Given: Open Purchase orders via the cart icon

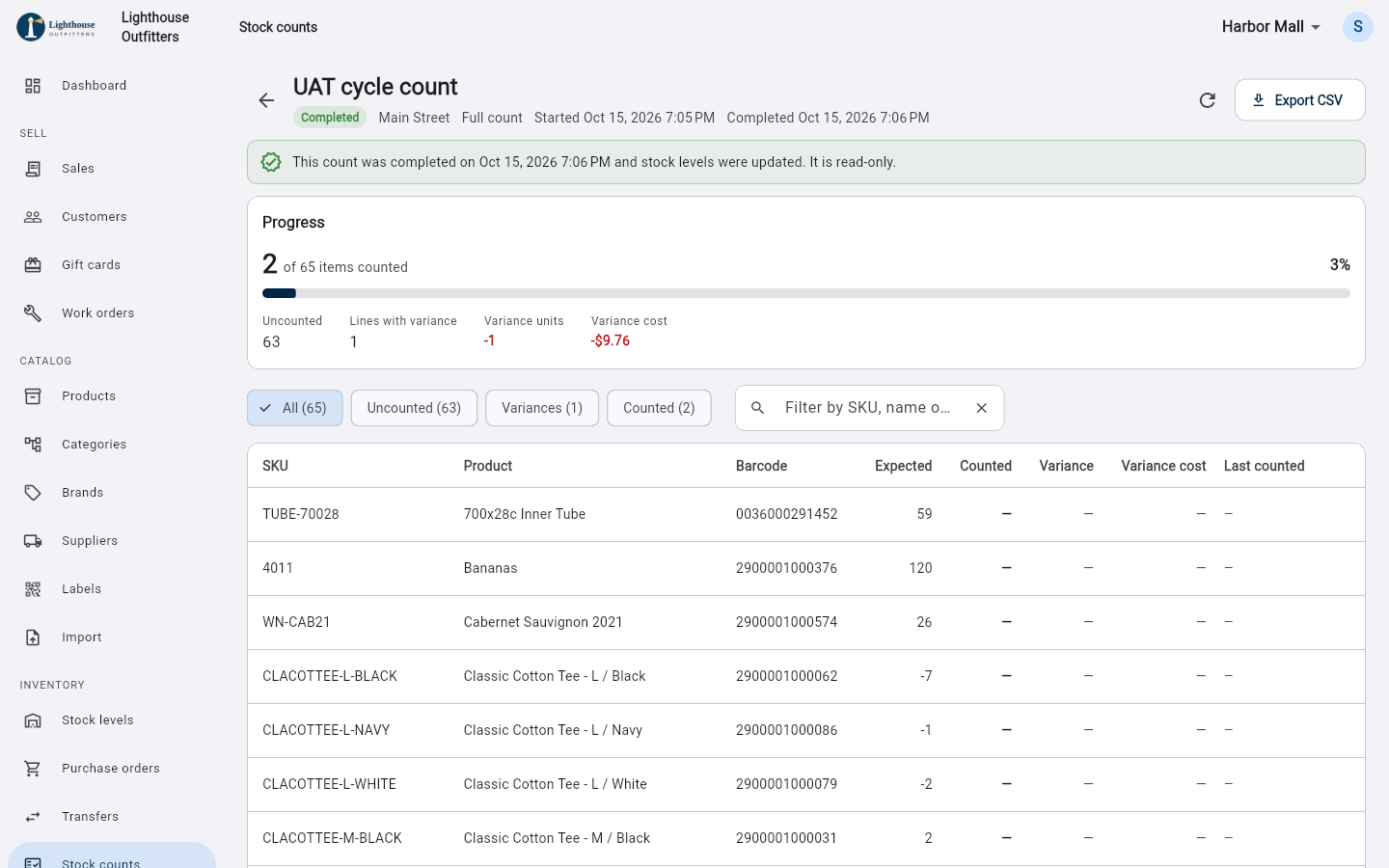Looking at the screenshot, I should pyautogui.click(x=33, y=769).
